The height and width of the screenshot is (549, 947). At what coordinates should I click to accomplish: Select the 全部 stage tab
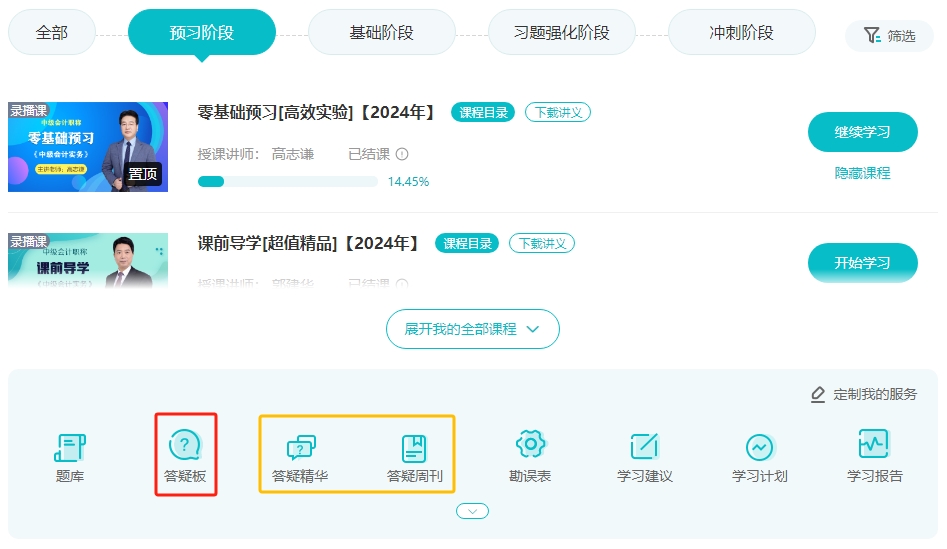[x=52, y=33]
